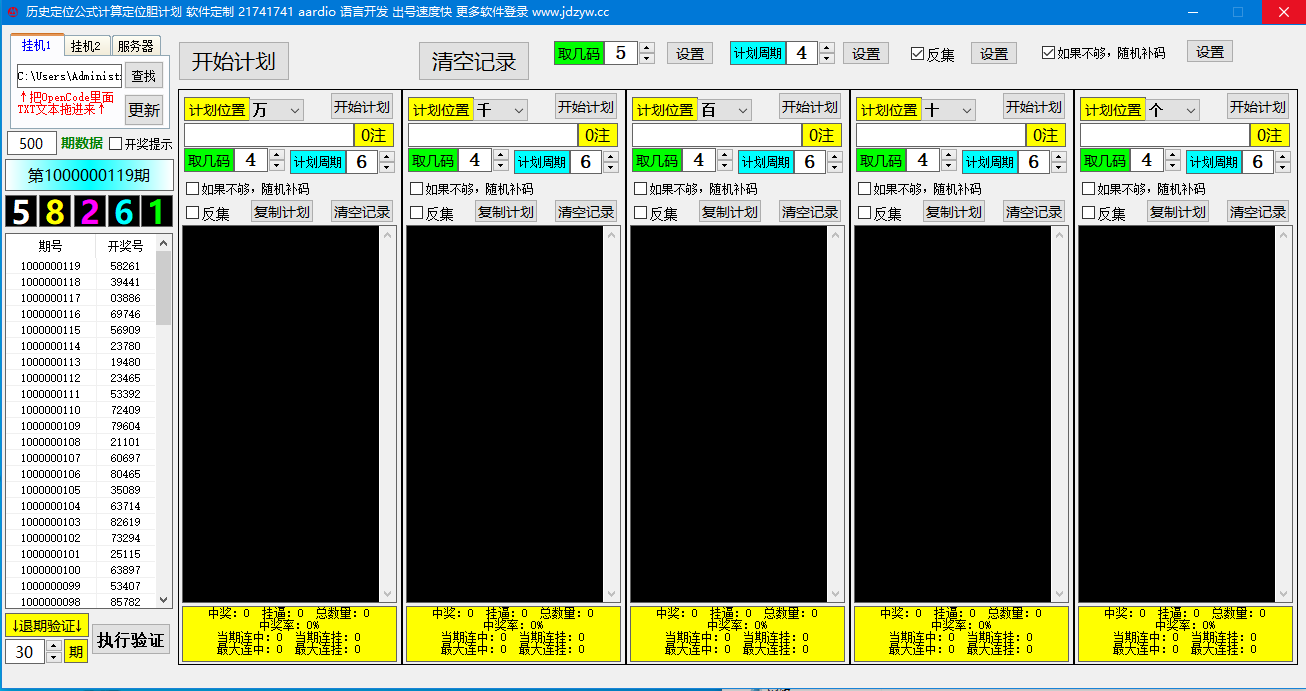Click 计划周期 spinner in 千 panel
This screenshot has width=1306, height=691.
[x=611, y=160]
